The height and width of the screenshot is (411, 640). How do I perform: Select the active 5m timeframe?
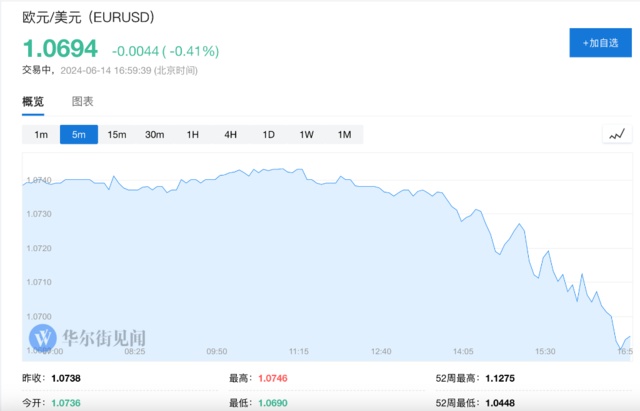click(79, 134)
